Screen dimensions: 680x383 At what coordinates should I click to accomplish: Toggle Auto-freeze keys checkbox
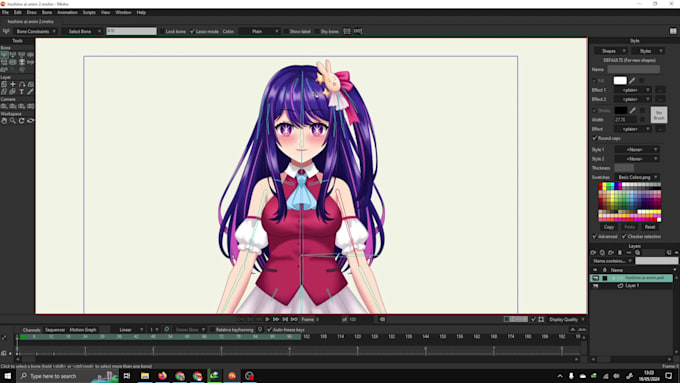coord(269,330)
